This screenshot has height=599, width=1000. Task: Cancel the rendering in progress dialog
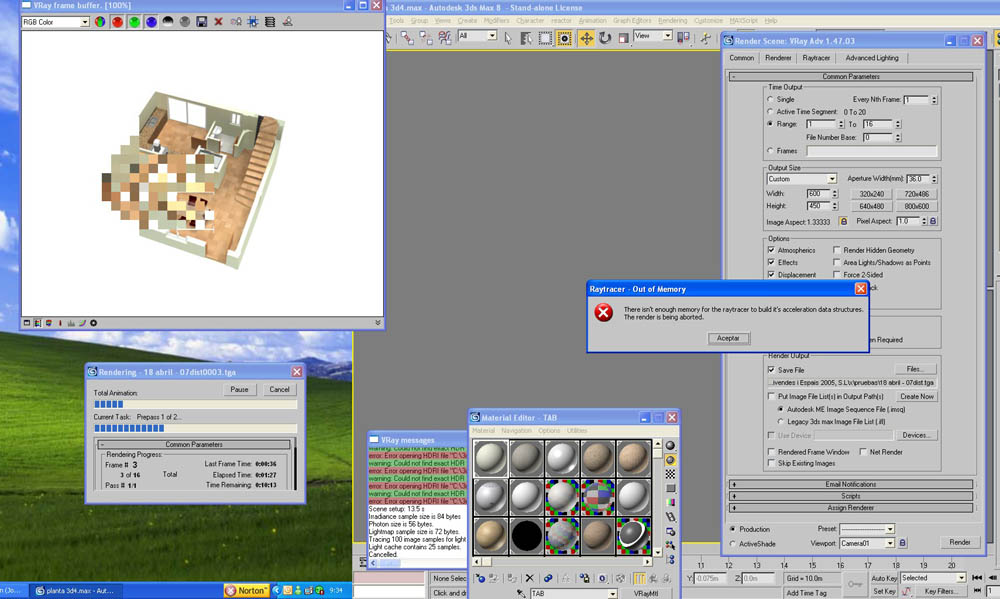(x=279, y=389)
